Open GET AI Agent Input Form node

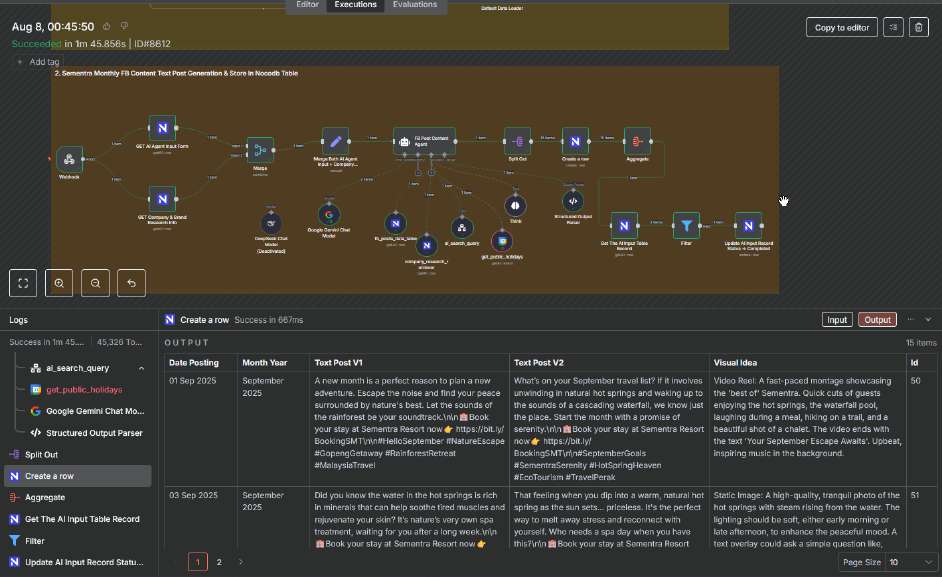[x=162, y=128]
